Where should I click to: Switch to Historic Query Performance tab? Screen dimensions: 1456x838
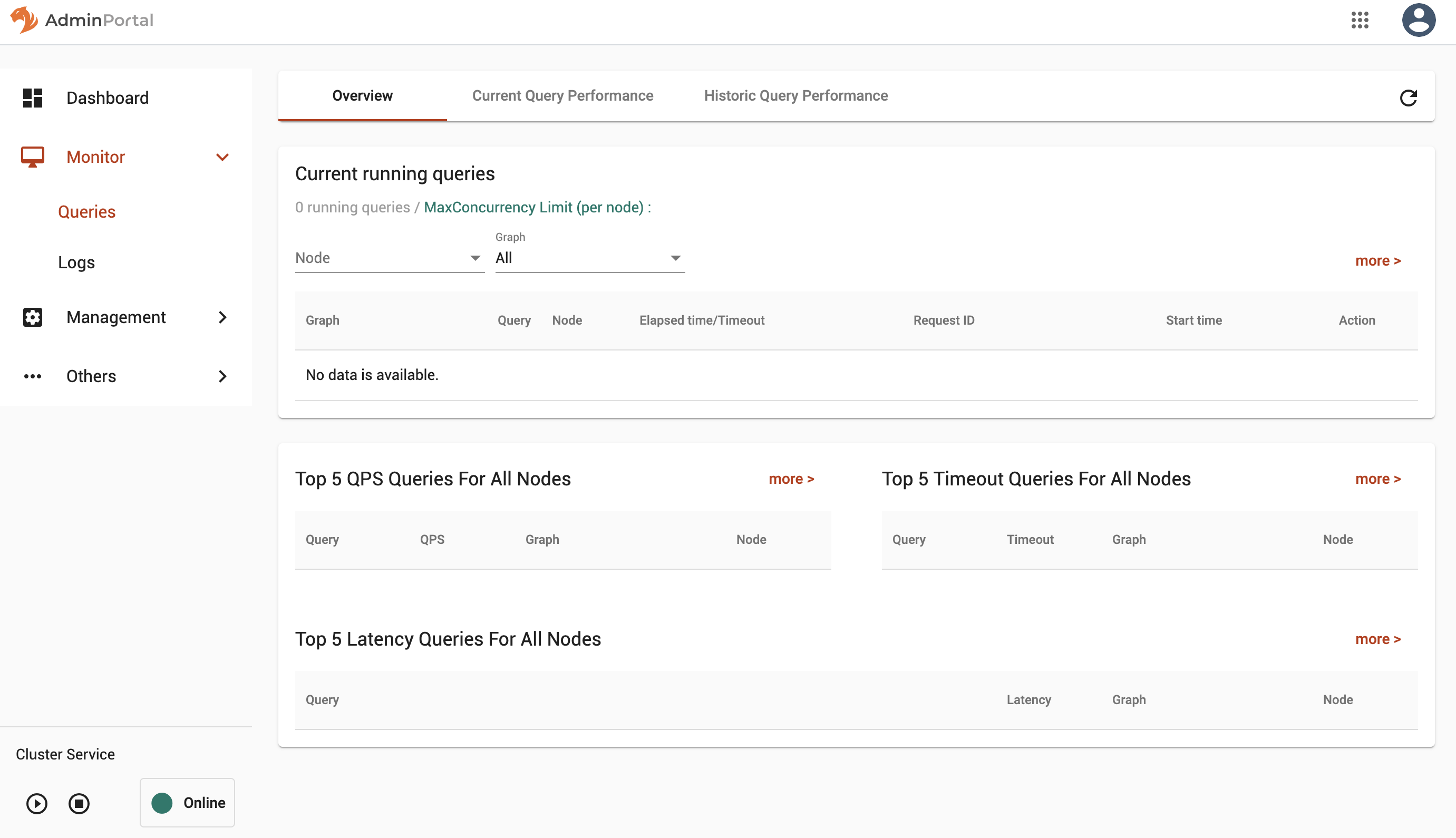coord(795,95)
